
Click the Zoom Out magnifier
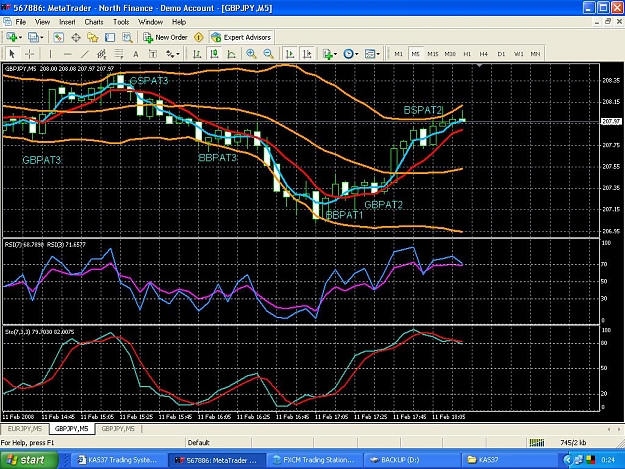pyautogui.click(x=269, y=54)
